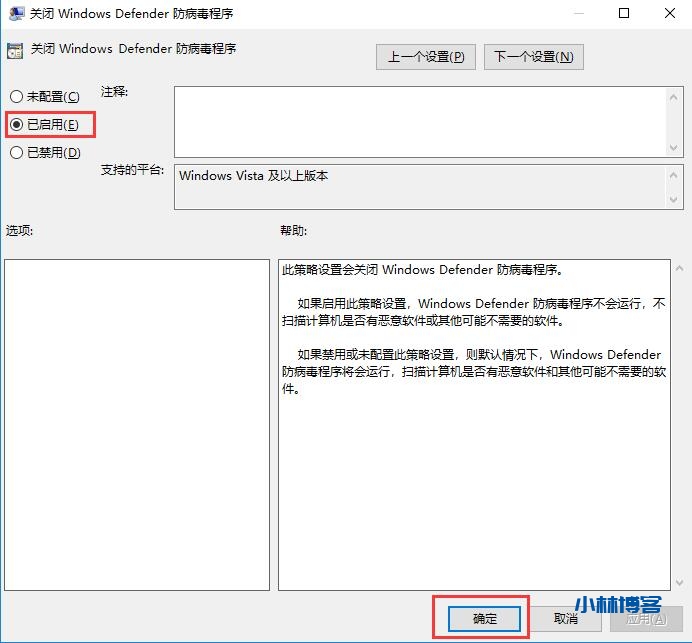Select the 已启用 radio button
692x643 pixels.
pyautogui.click(x=16, y=124)
